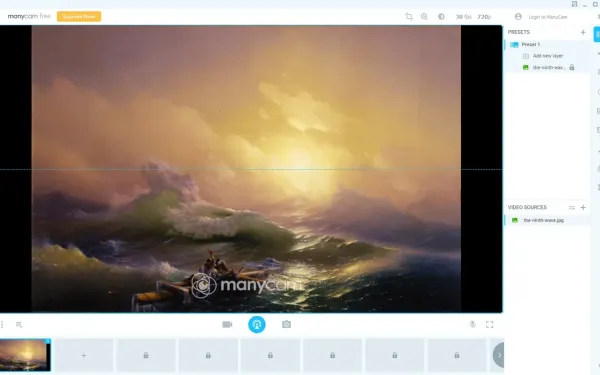Click the Preset 1 layout icon

(514, 45)
